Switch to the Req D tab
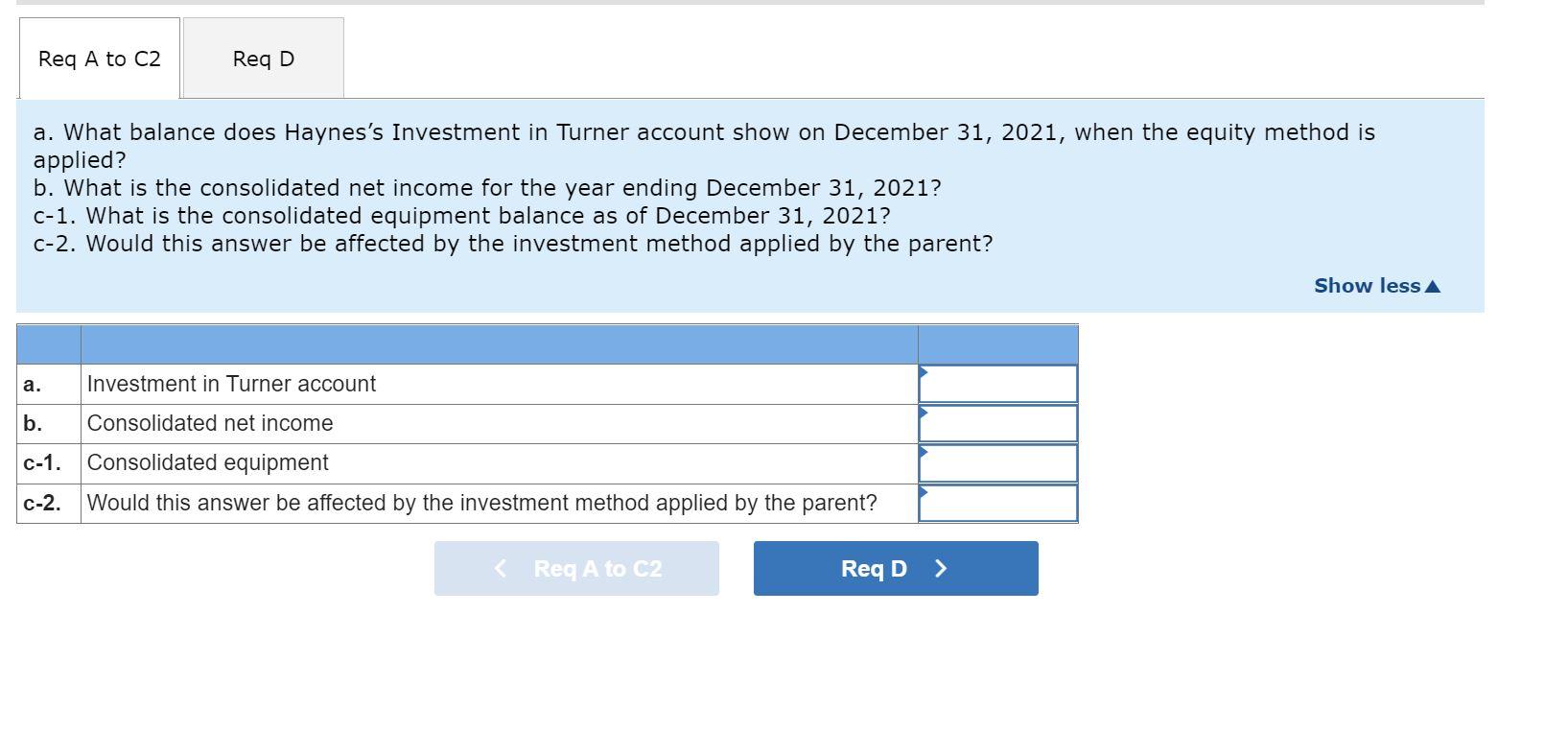The width and height of the screenshot is (1568, 732). pyautogui.click(x=262, y=59)
